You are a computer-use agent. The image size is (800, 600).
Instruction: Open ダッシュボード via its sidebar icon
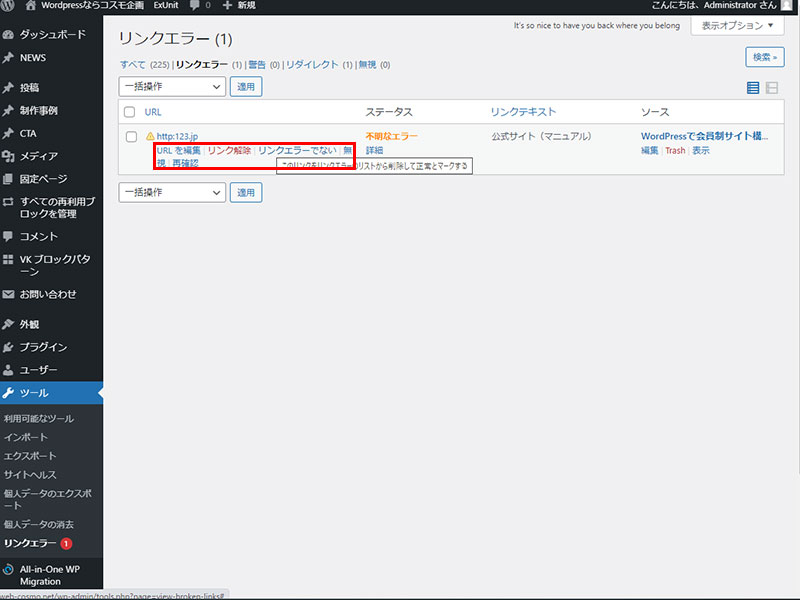pyautogui.click(x=10, y=33)
